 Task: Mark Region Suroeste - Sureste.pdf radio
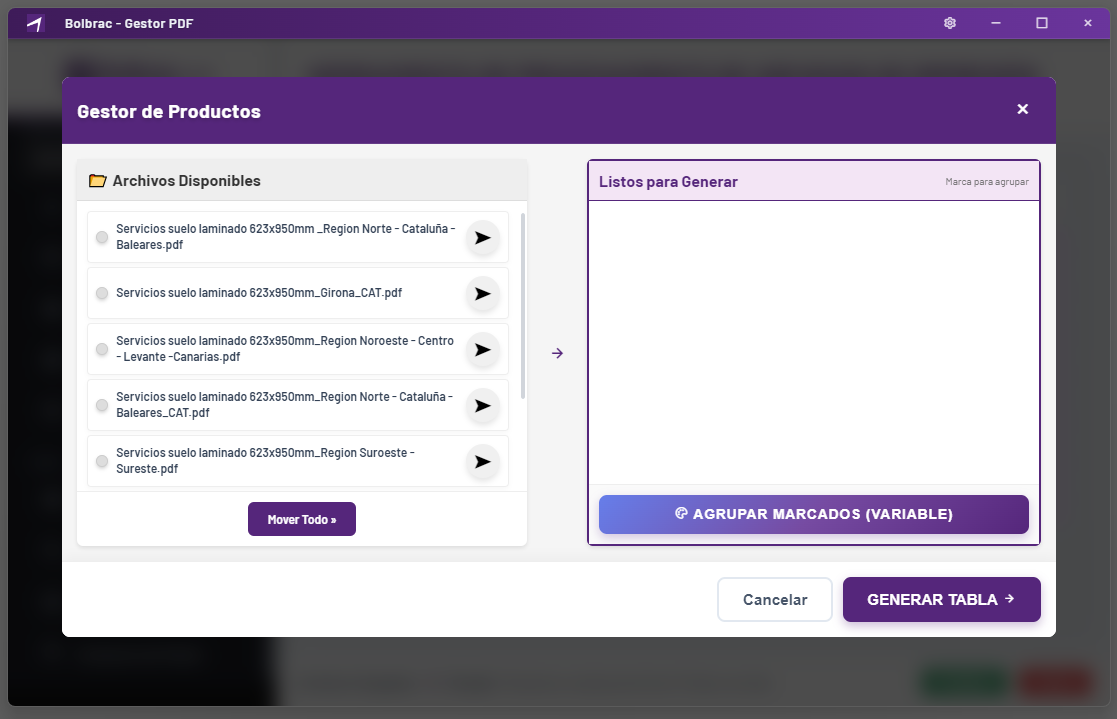(x=102, y=461)
